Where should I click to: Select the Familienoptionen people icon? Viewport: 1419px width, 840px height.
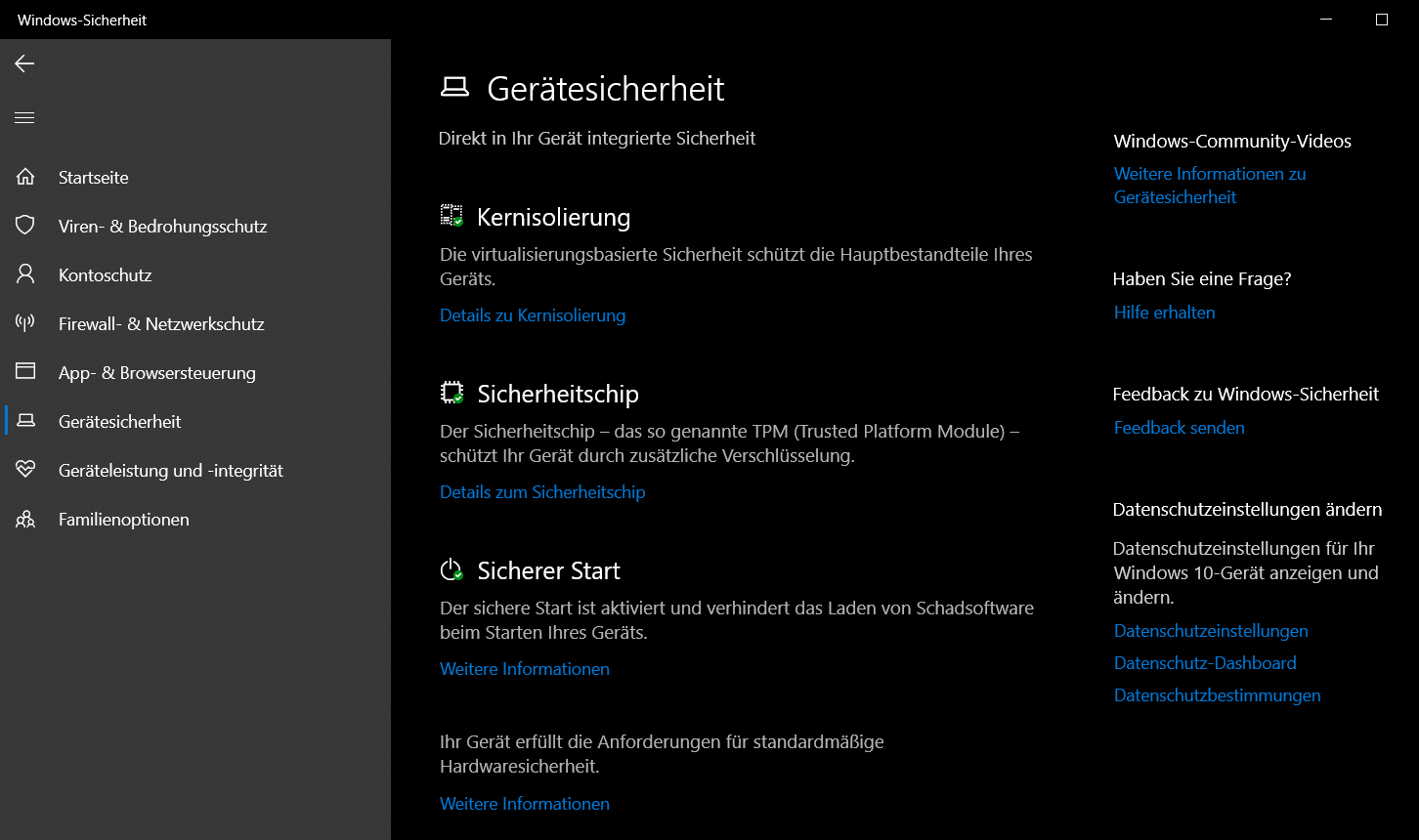coord(25,519)
